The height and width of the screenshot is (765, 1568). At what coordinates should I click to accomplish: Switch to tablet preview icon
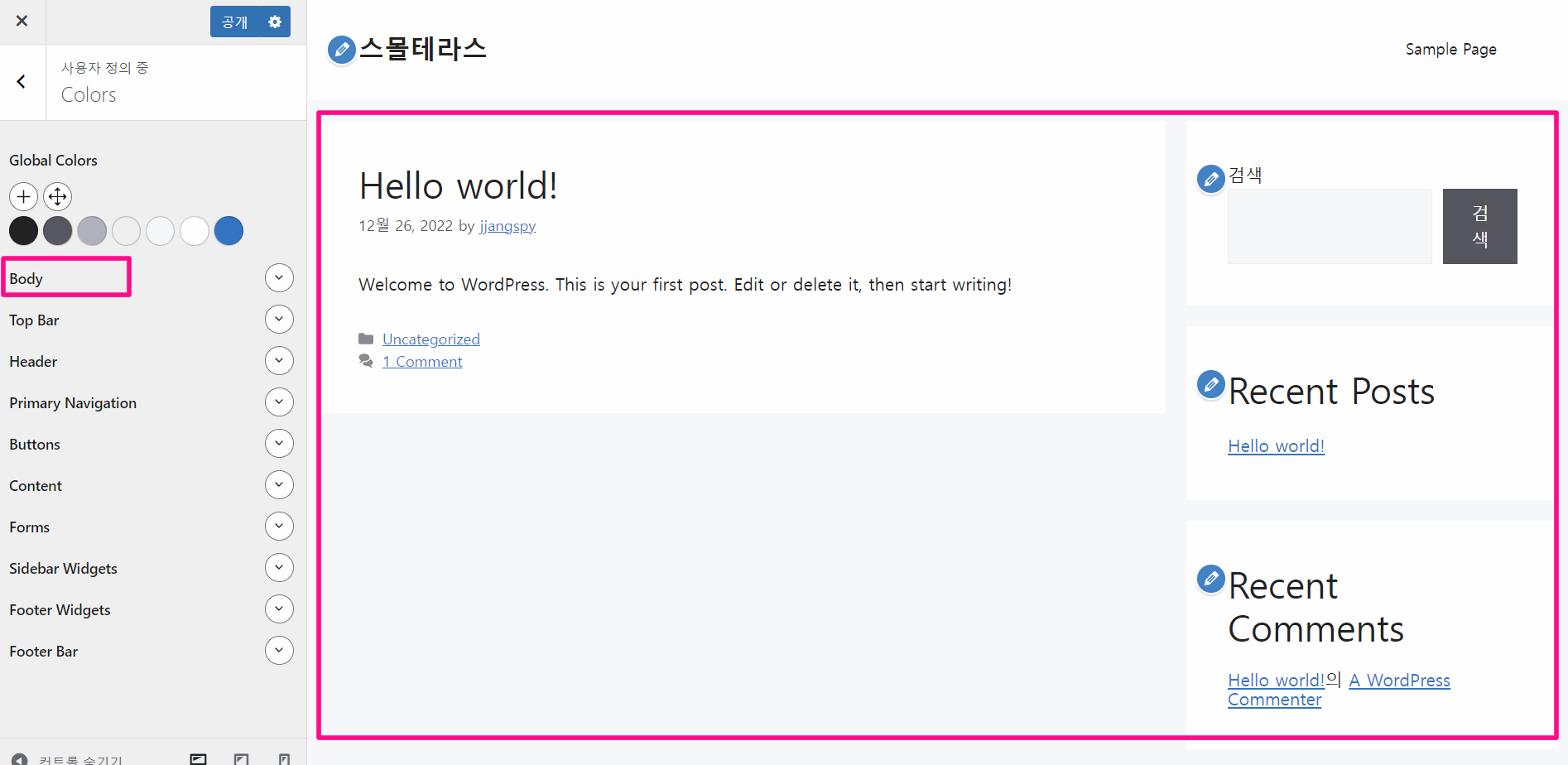pyautogui.click(x=242, y=758)
